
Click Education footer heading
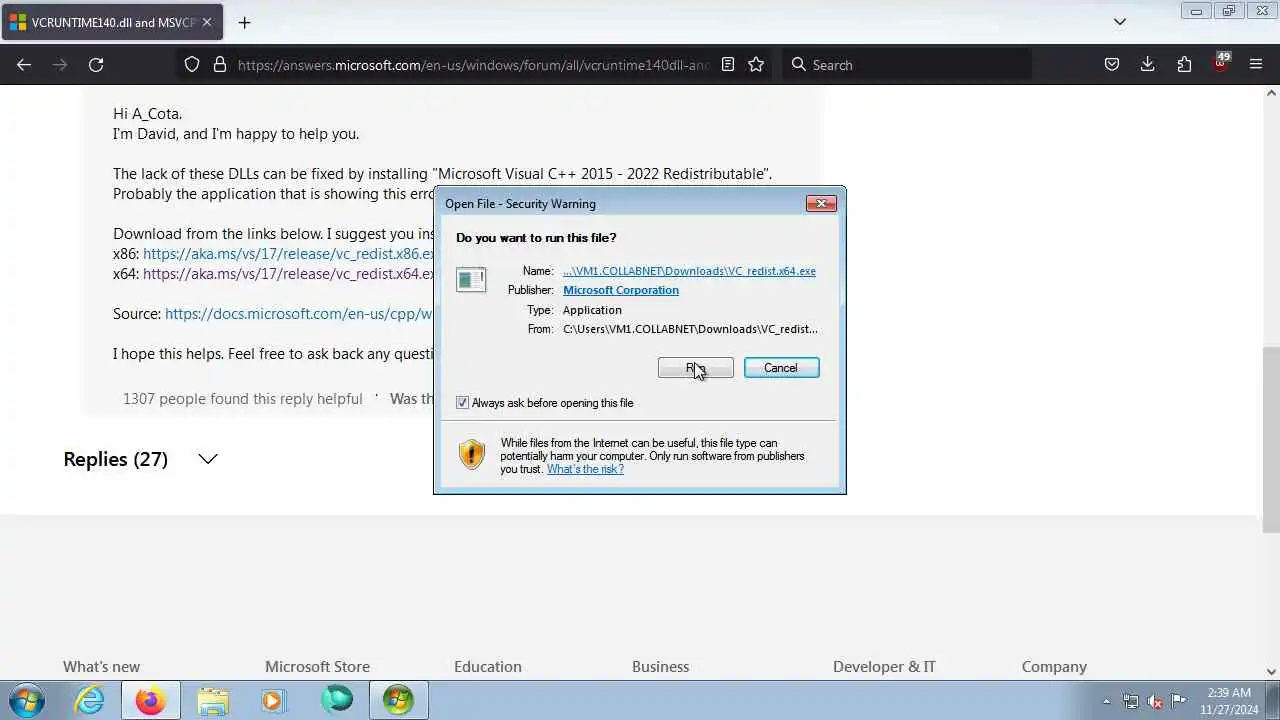(x=488, y=667)
